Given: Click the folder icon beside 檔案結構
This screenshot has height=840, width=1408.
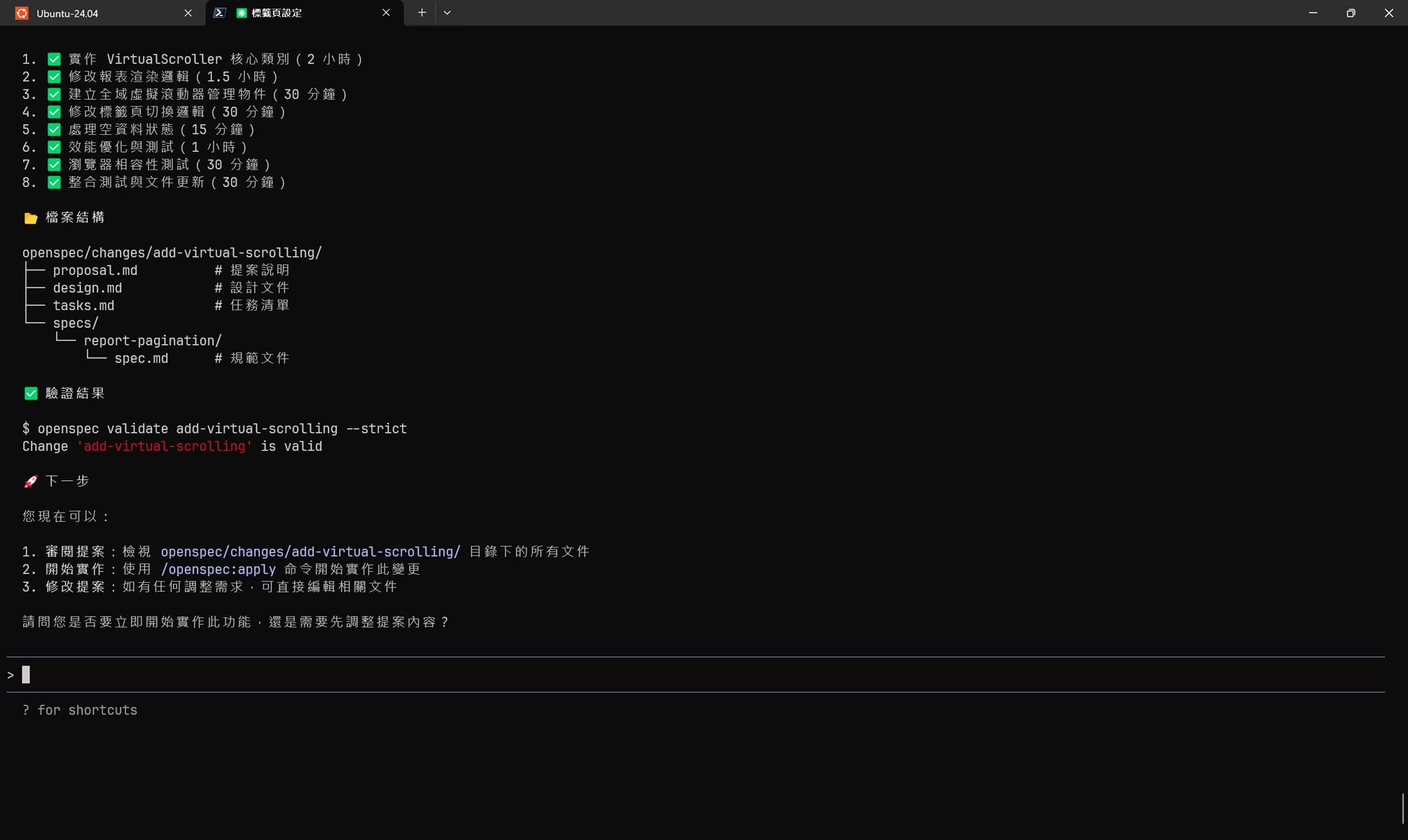Looking at the screenshot, I should point(30,218).
